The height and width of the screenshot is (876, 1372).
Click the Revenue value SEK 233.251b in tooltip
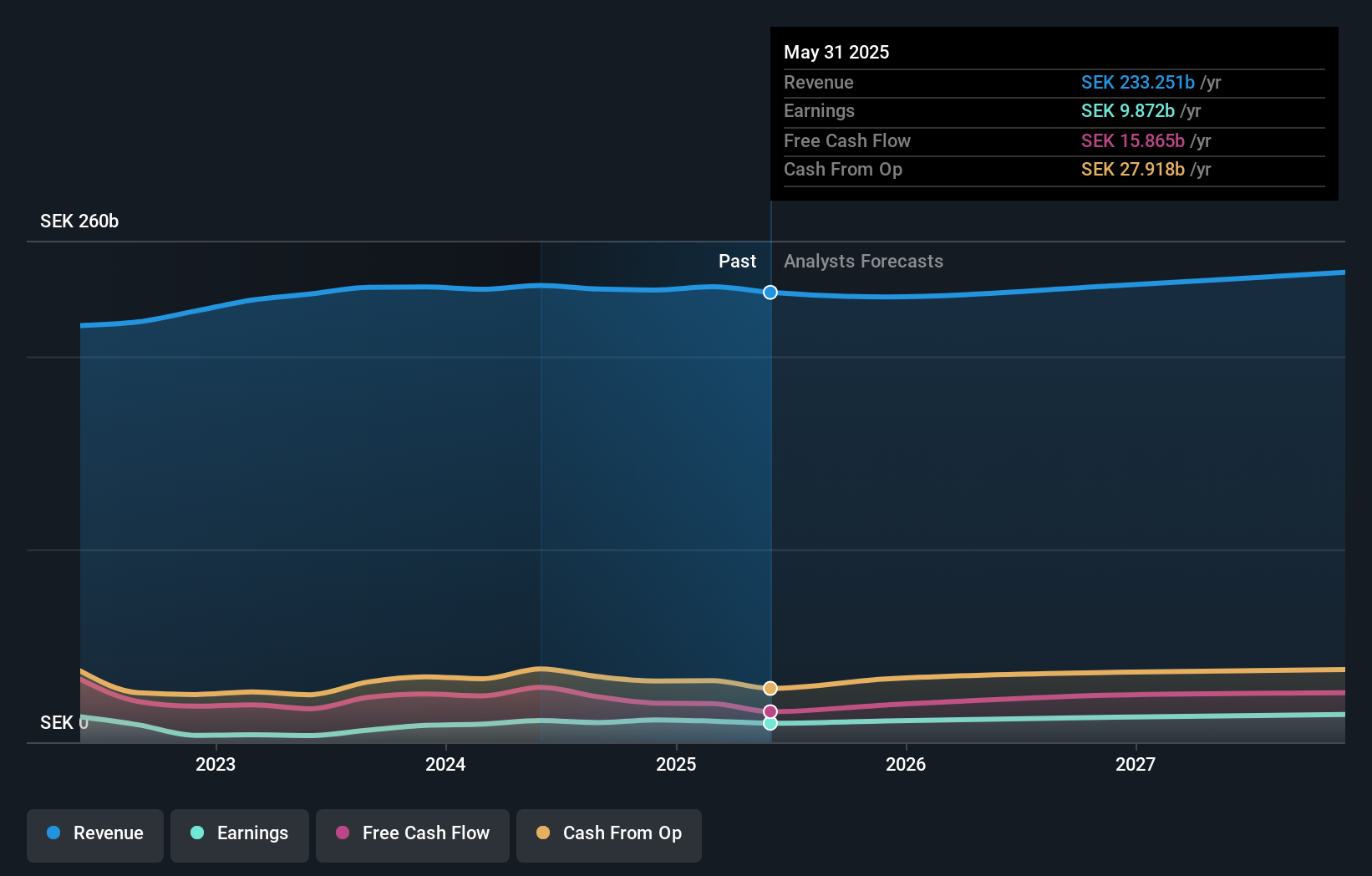1138,82
